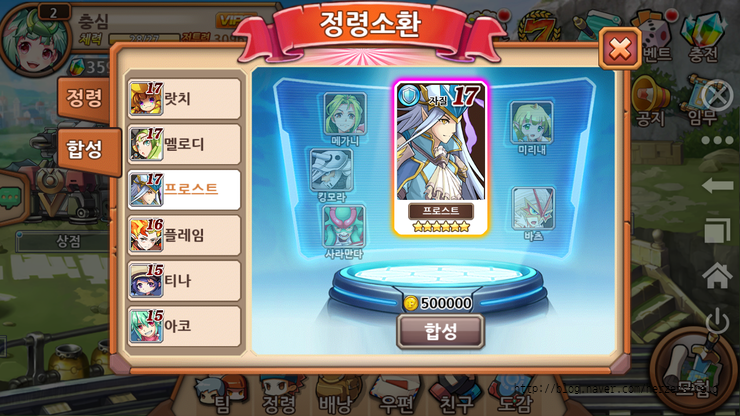Switch to the 정령 side tab
This screenshot has height=416, width=740.
click(x=84, y=98)
